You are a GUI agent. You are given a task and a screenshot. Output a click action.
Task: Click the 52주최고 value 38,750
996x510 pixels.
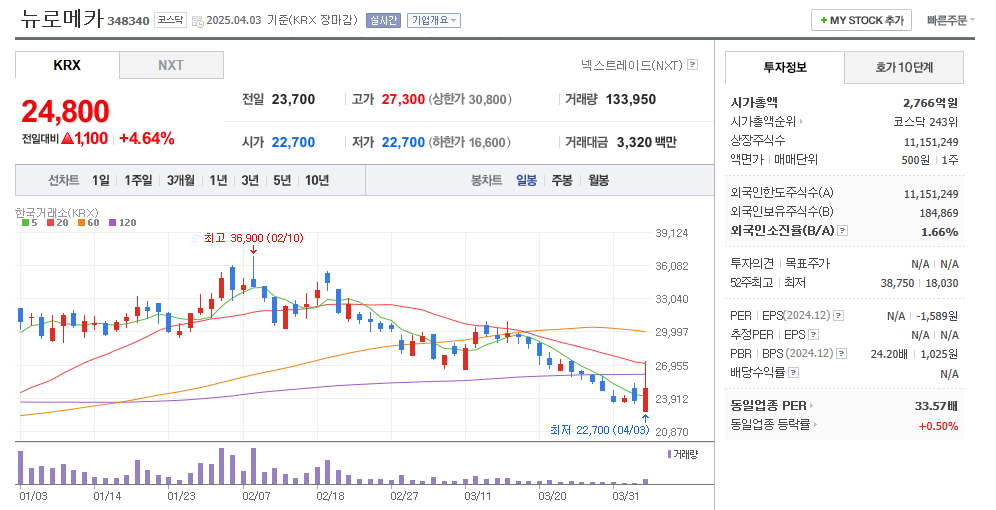pyautogui.click(x=897, y=283)
